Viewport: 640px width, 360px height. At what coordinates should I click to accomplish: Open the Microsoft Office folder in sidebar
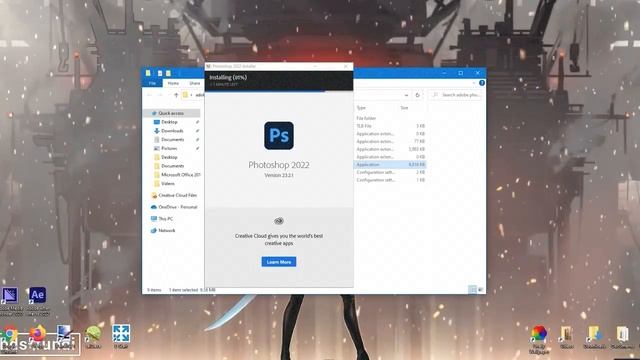click(178, 175)
